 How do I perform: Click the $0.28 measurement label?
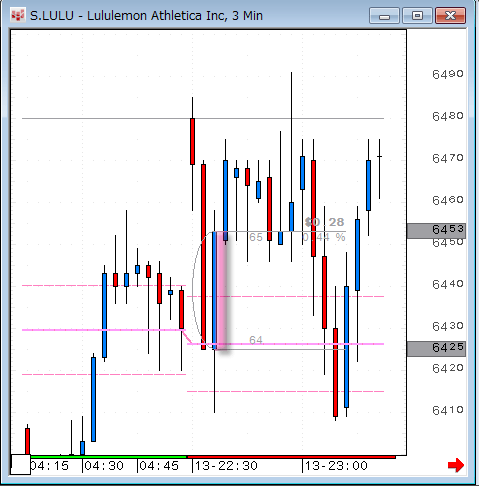324,222
